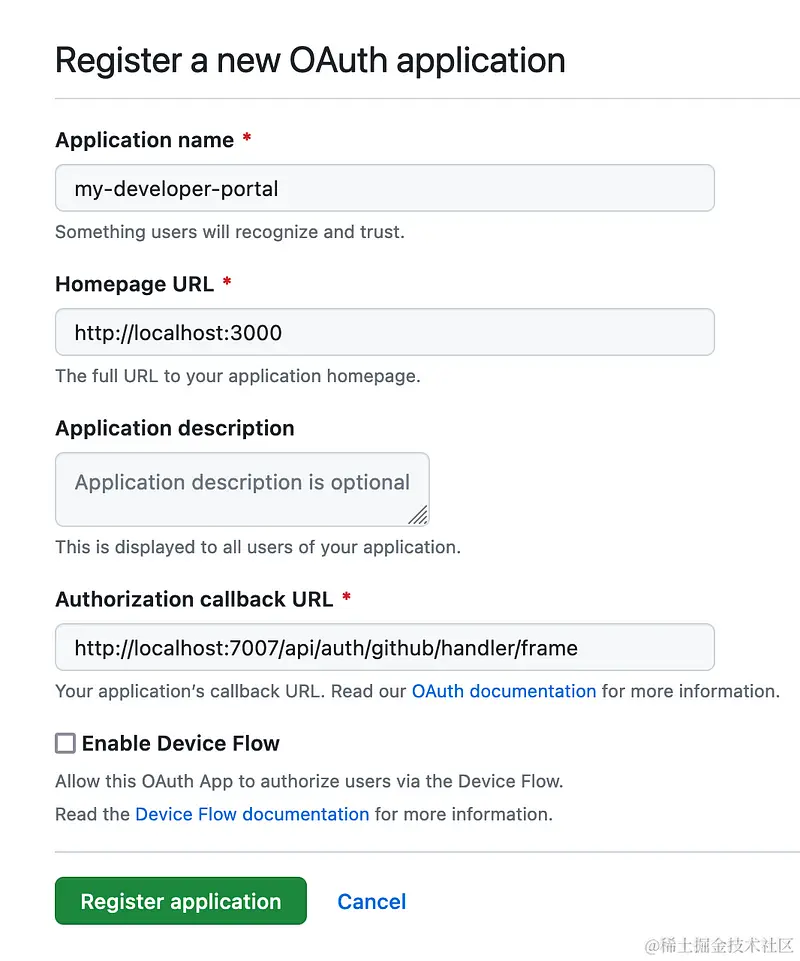Cancel the OAuth application registration

371,901
